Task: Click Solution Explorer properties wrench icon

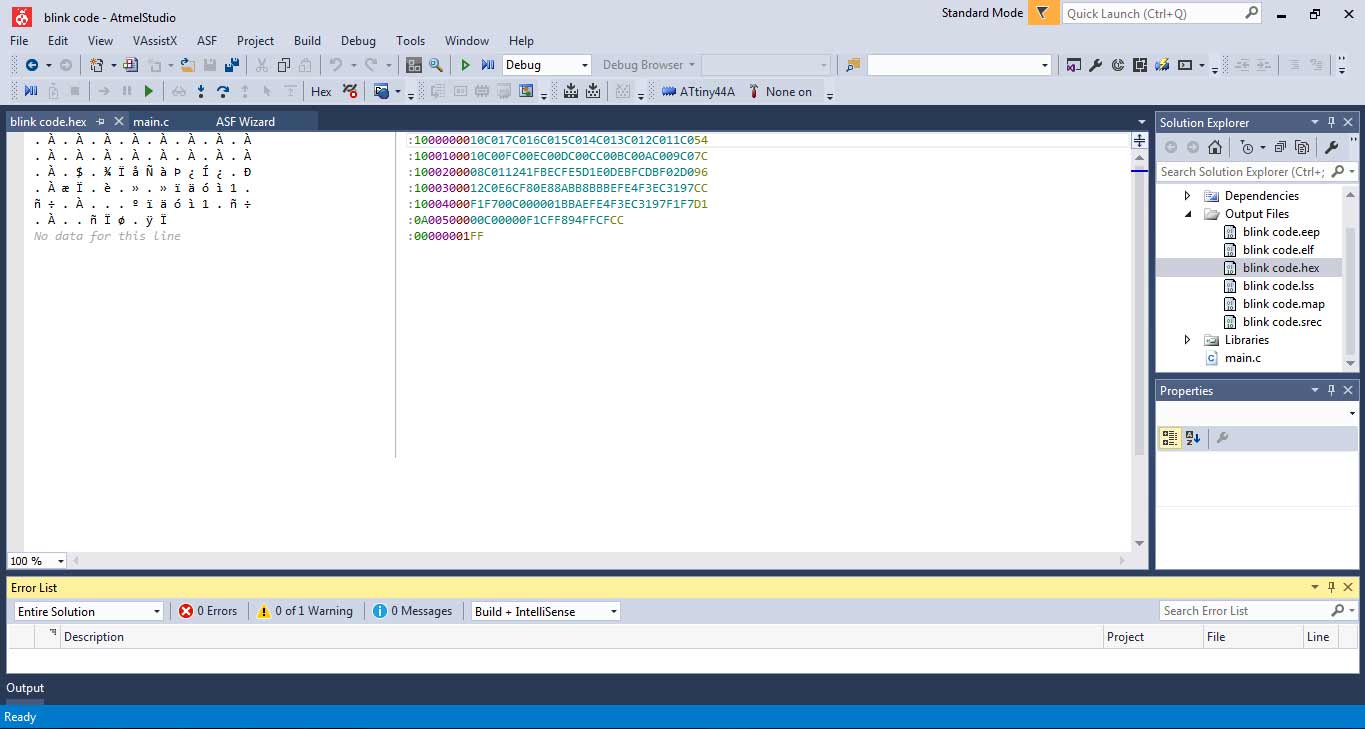Action: pos(1331,147)
